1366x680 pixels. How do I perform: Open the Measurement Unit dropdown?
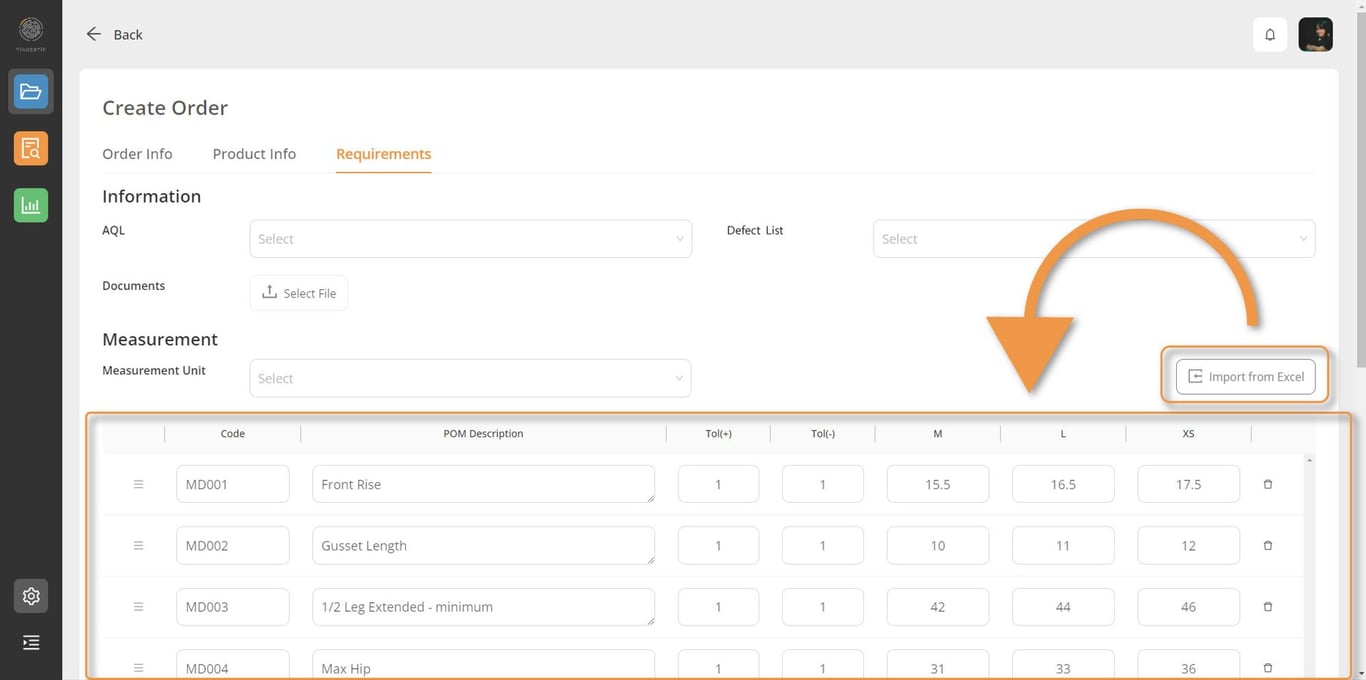(x=470, y=378)
